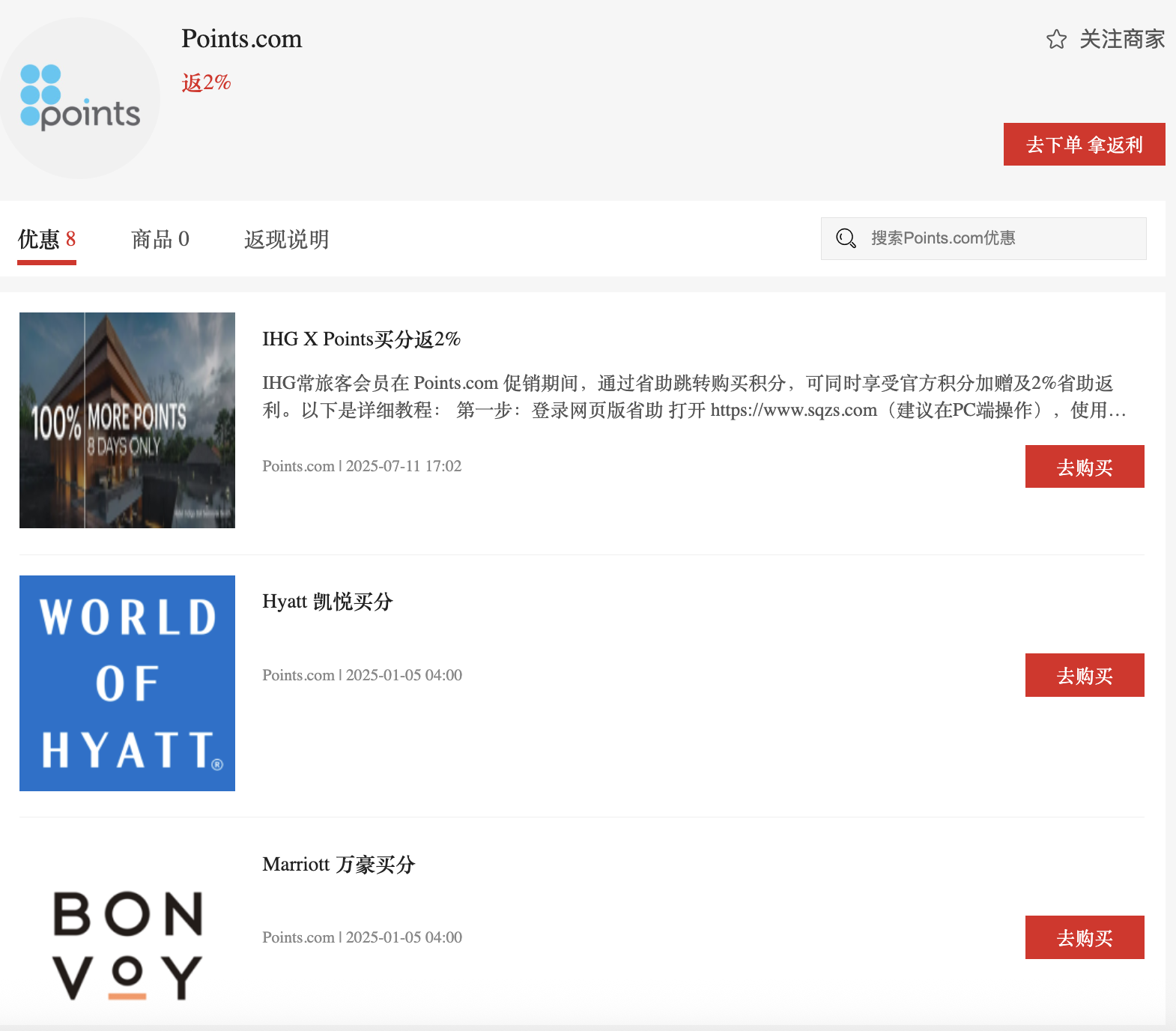This screenshot has width=1176, height=1031.
Task: Open the 返现说明 tab
Action: [287, 240]
